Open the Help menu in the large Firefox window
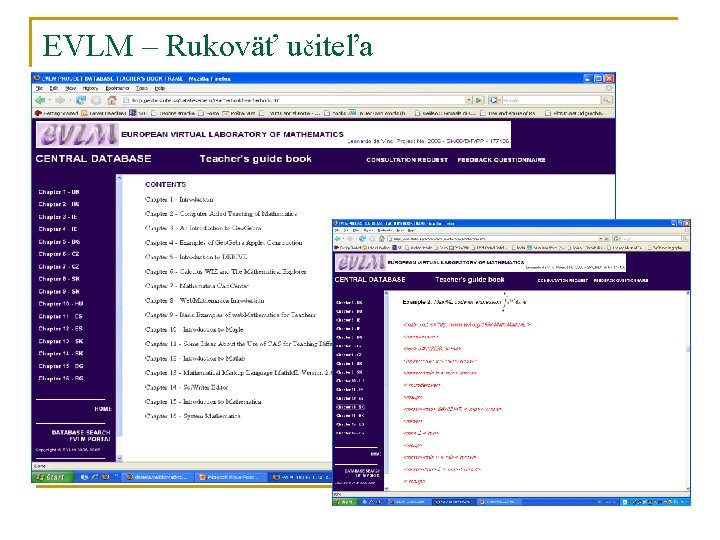 [159, 88]
